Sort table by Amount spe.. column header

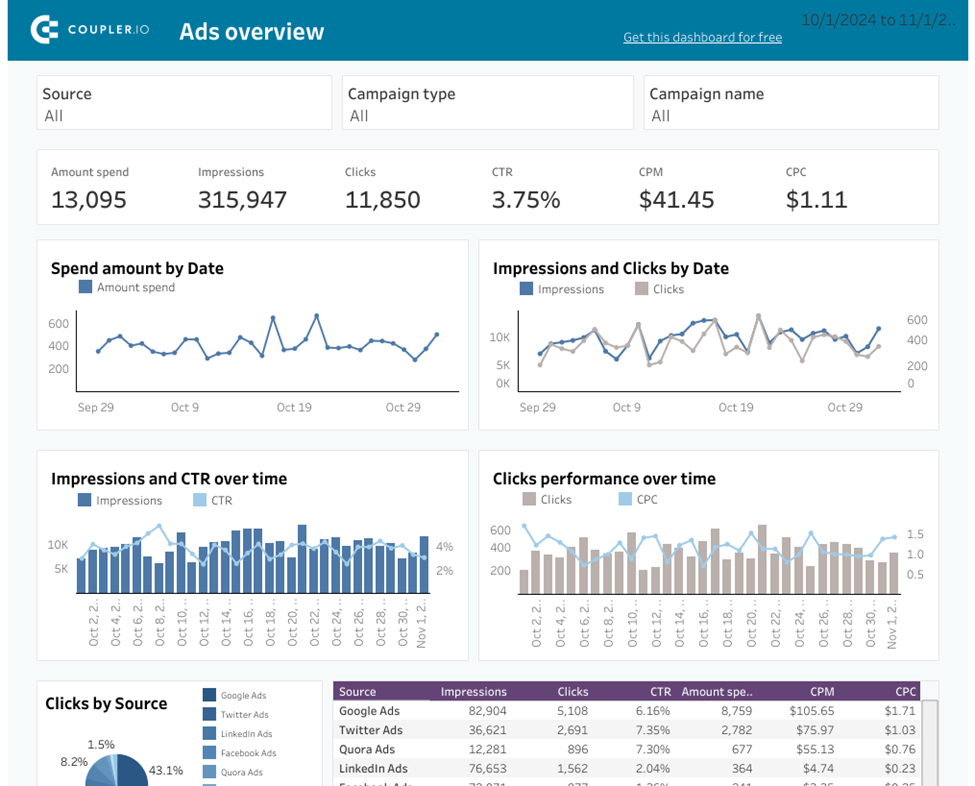(x=717, y=691)
